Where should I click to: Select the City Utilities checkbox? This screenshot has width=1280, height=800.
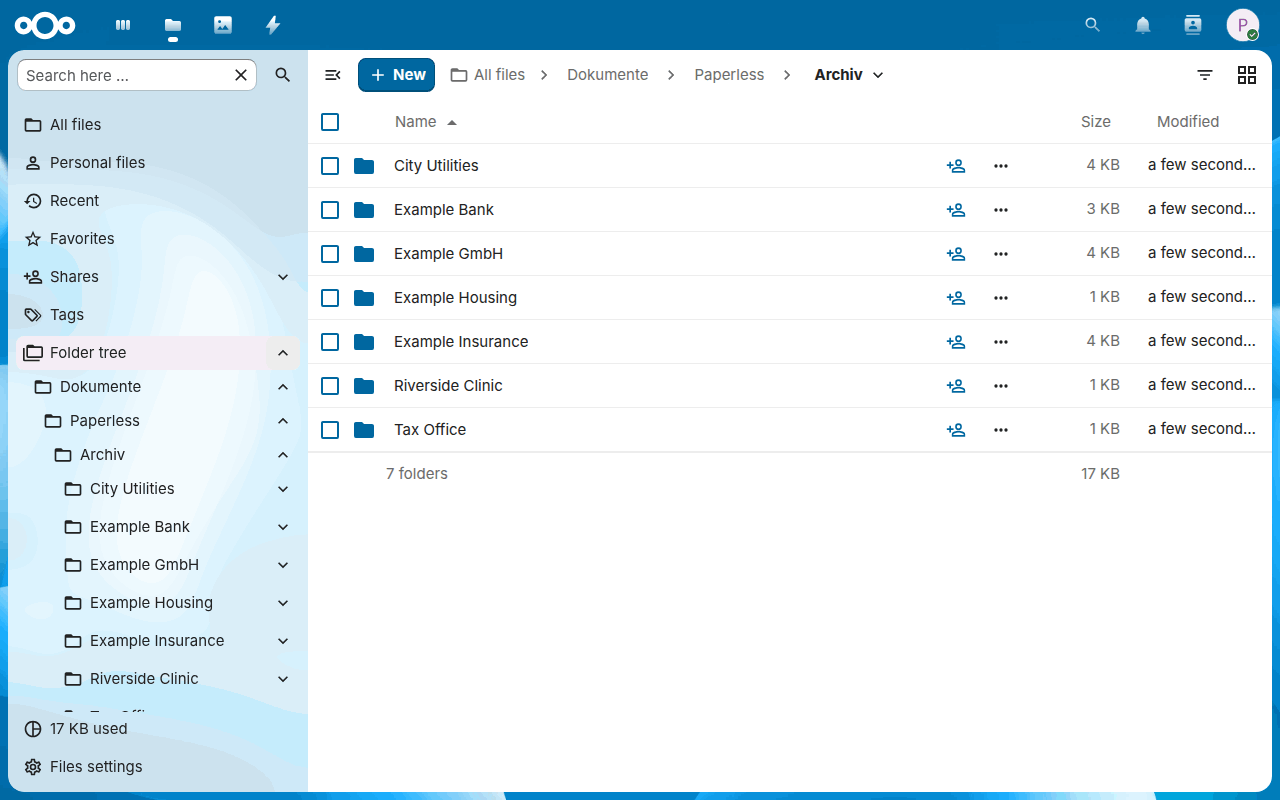click(x=330, y=166)
